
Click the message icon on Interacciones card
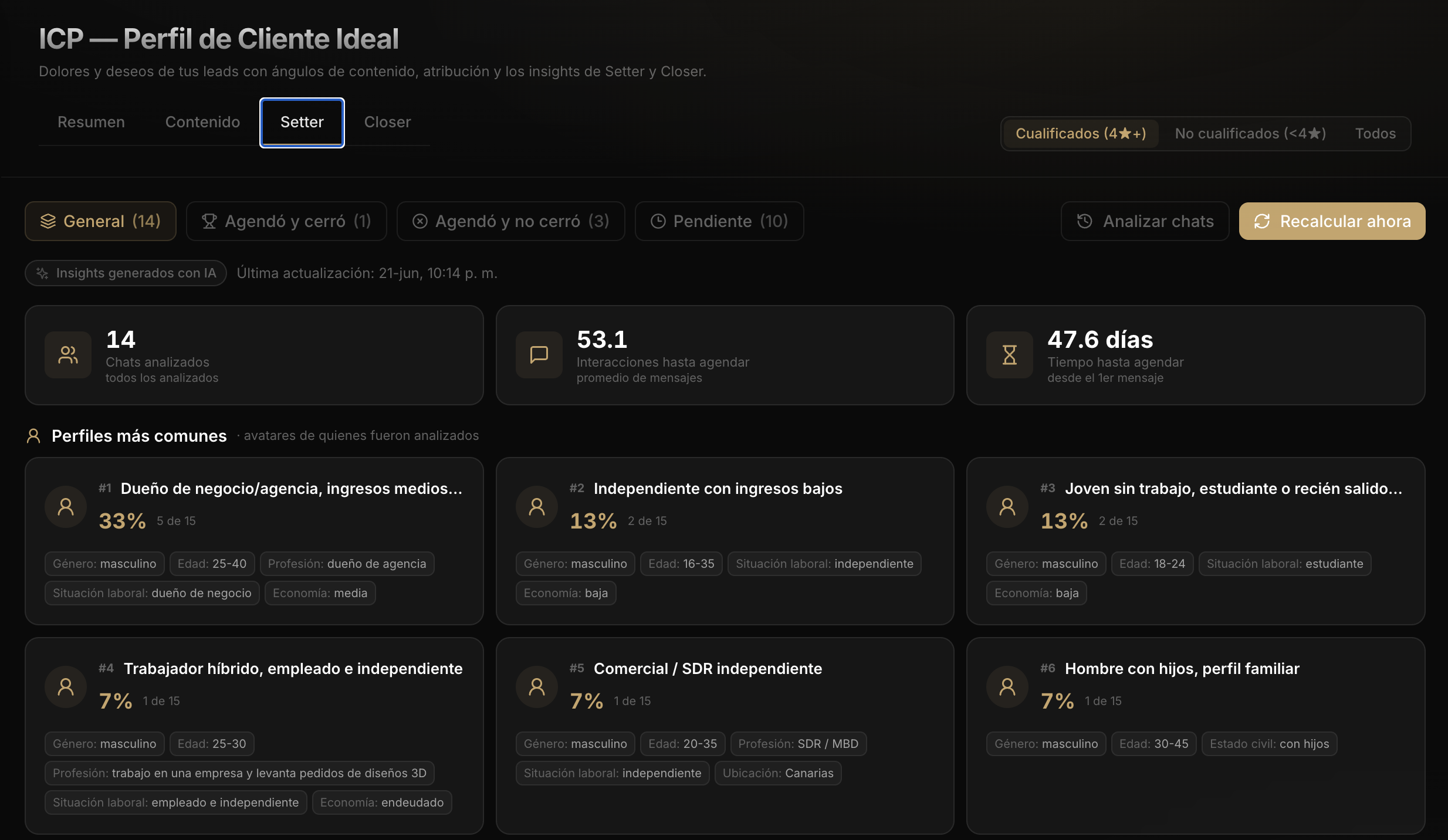tap(539, 355)
